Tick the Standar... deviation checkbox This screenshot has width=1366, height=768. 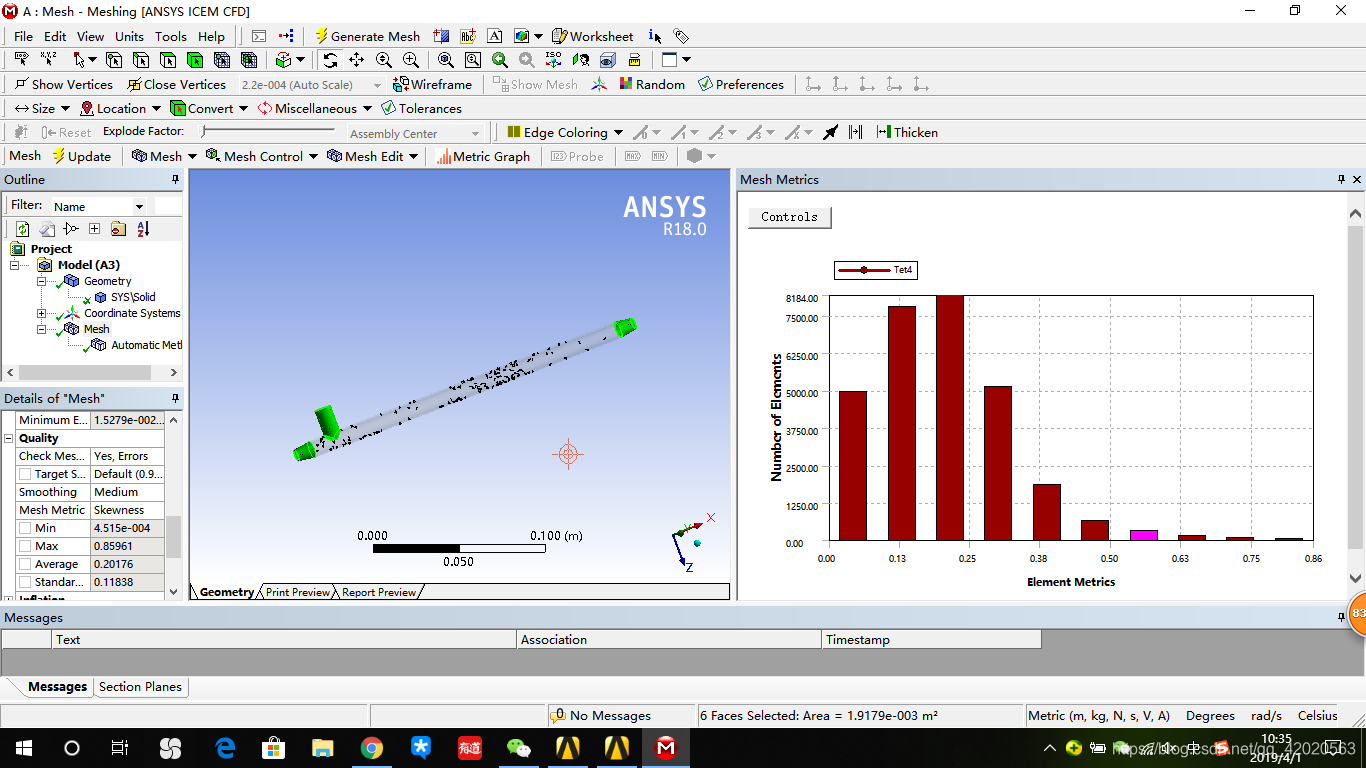tap(25, 582)
